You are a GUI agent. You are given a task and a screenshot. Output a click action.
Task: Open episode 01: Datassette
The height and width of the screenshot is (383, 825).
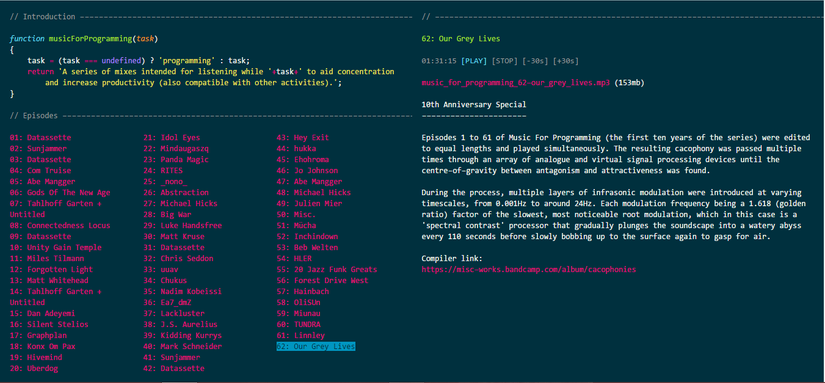click(41, 138)
